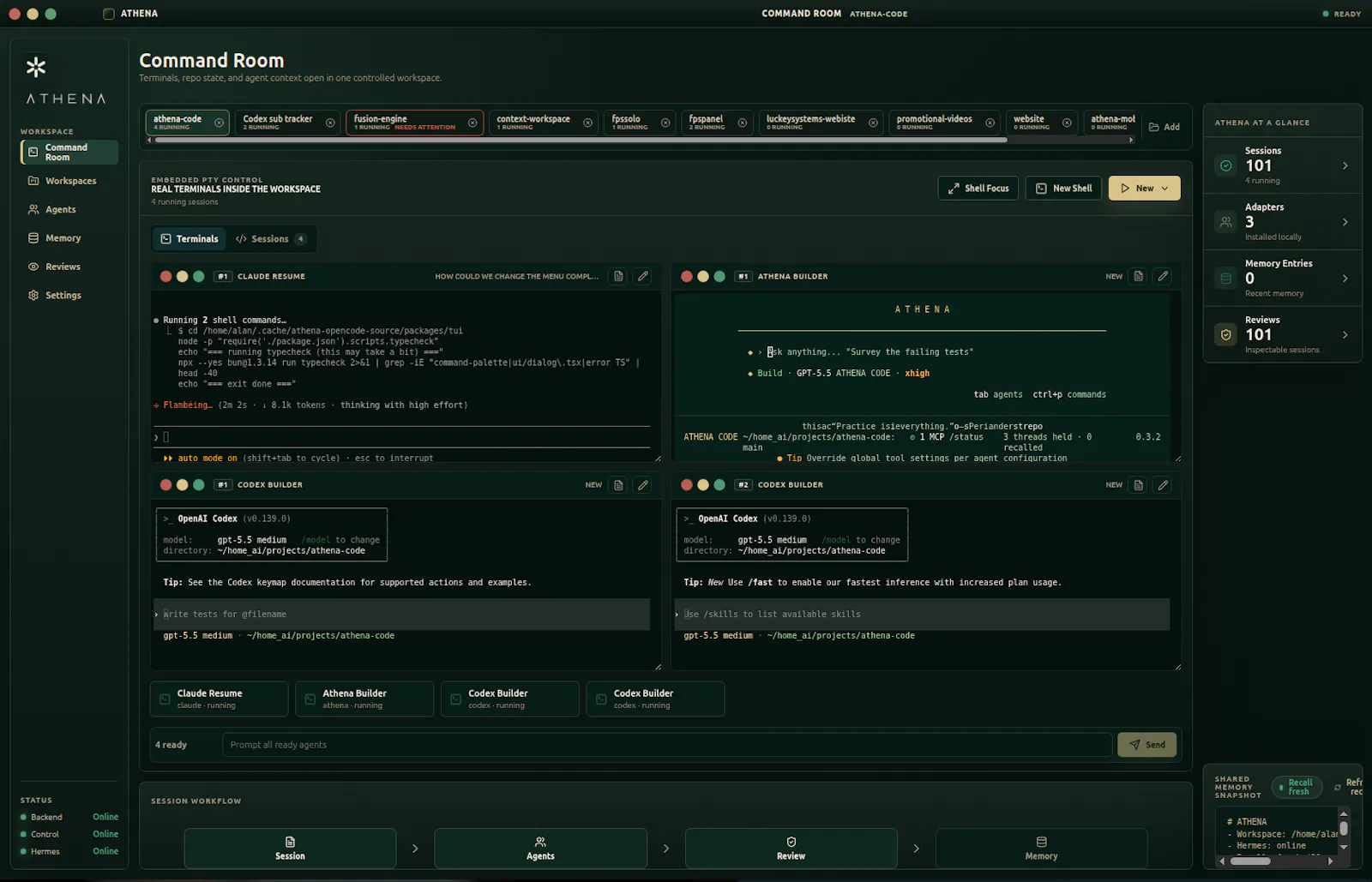The image size is (1372, 882).
Task: Switch to the Terminals tab
Action: tap(190, 239)
